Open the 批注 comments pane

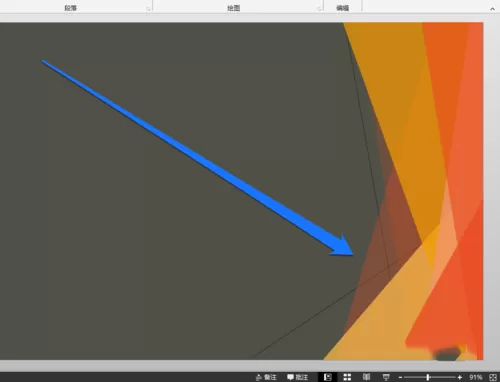298,377
